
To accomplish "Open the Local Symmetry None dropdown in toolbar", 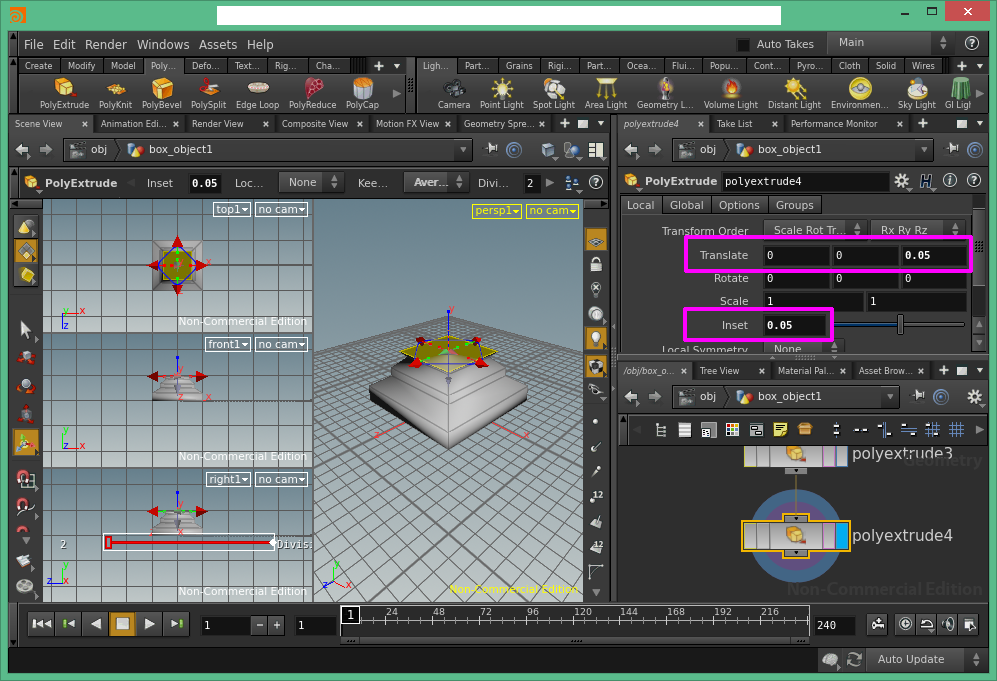I will click(312, 182).
